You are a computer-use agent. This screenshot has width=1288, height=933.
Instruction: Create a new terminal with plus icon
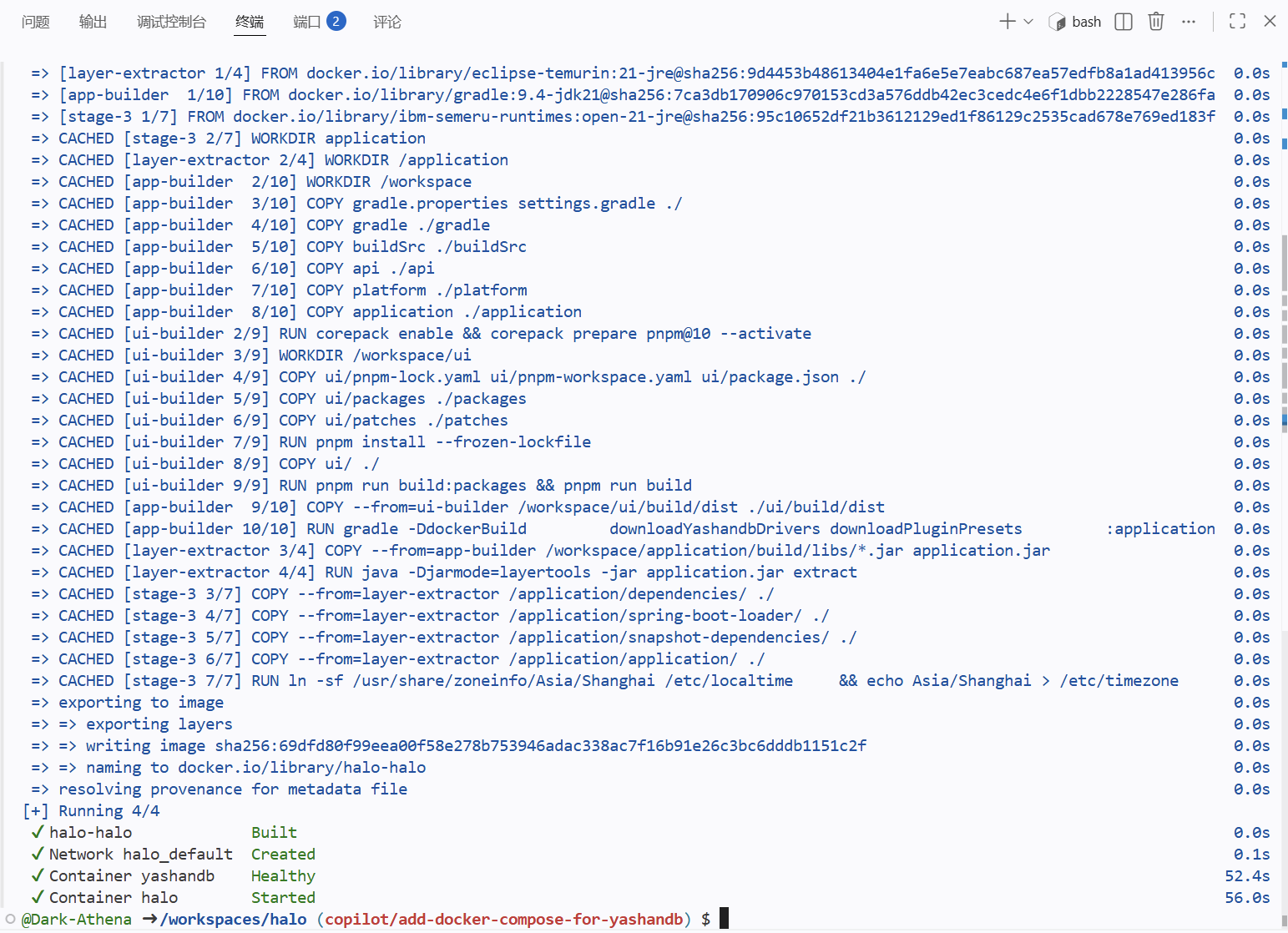(x=1007, y=22)
